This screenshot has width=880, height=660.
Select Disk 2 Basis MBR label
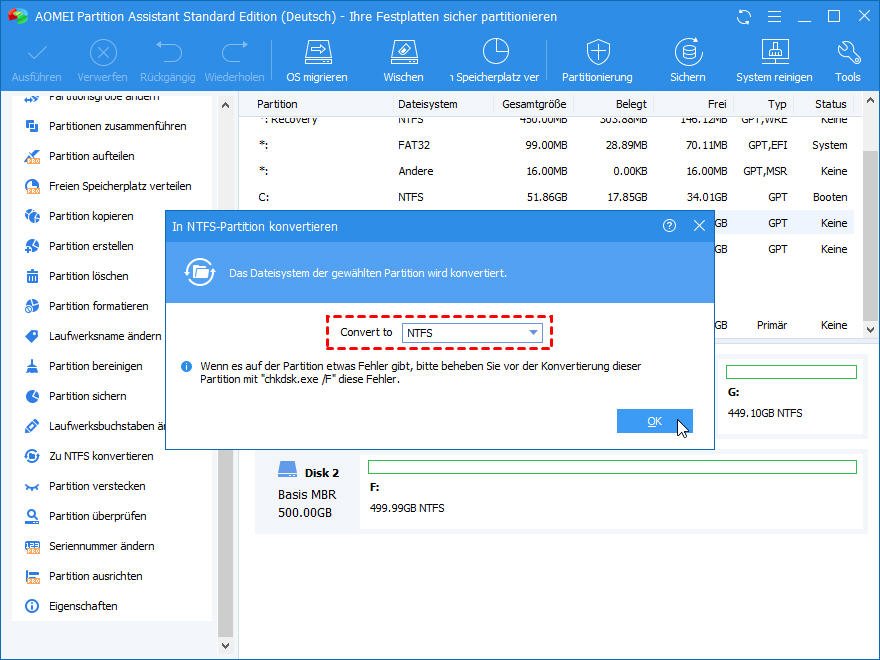[308, 492]
